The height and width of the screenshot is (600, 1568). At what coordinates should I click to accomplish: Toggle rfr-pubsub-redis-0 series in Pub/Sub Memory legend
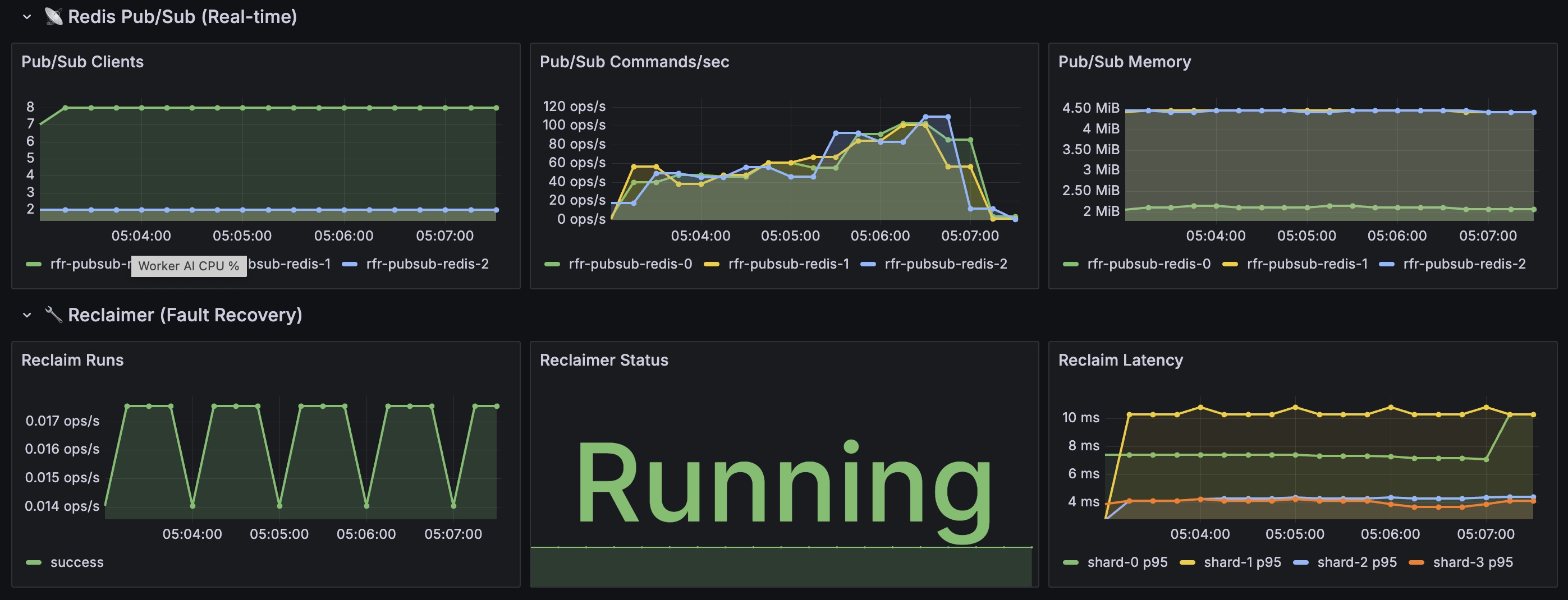coord(1149,264)
